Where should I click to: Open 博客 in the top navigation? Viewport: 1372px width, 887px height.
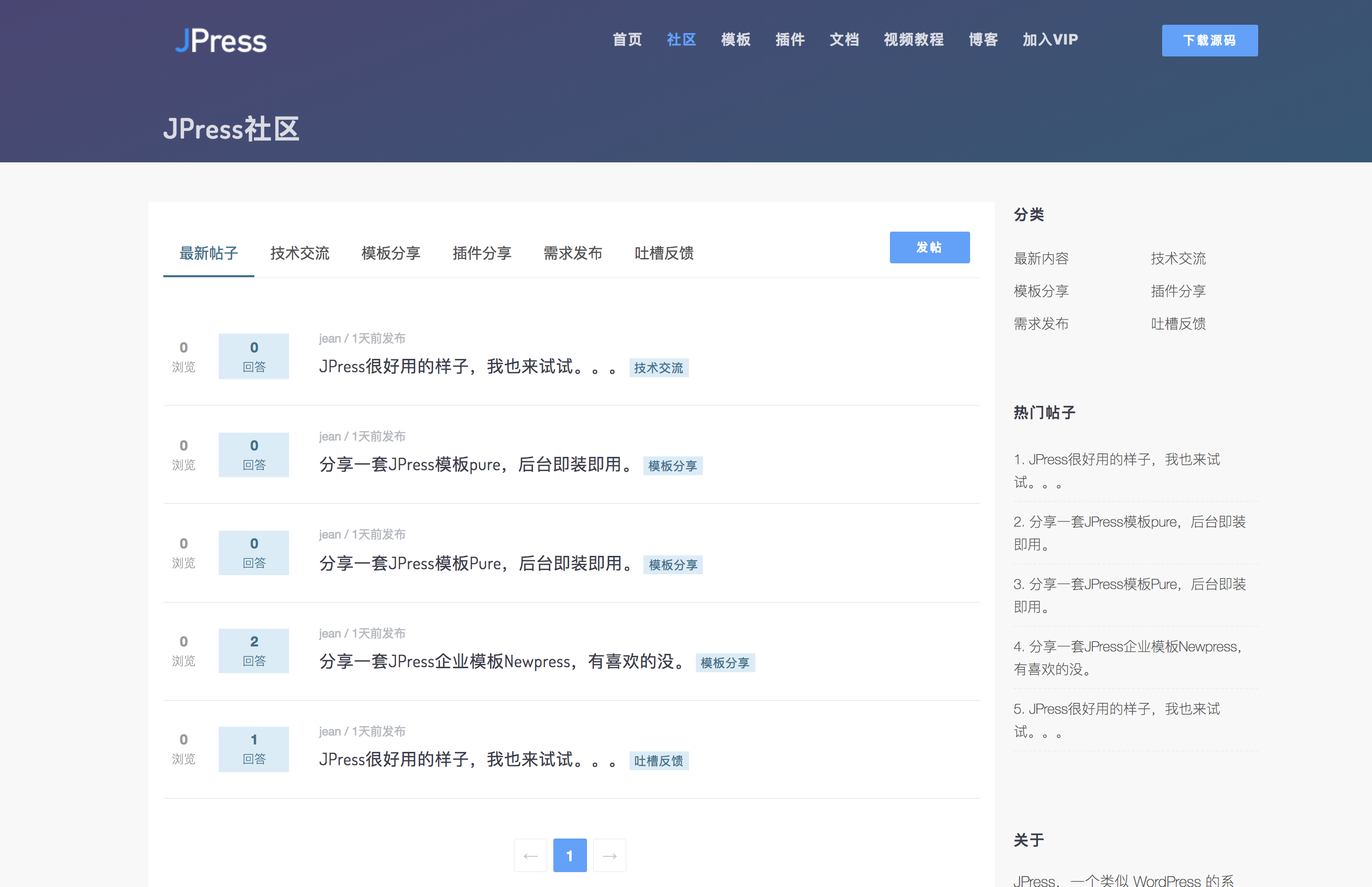[983, 39]
